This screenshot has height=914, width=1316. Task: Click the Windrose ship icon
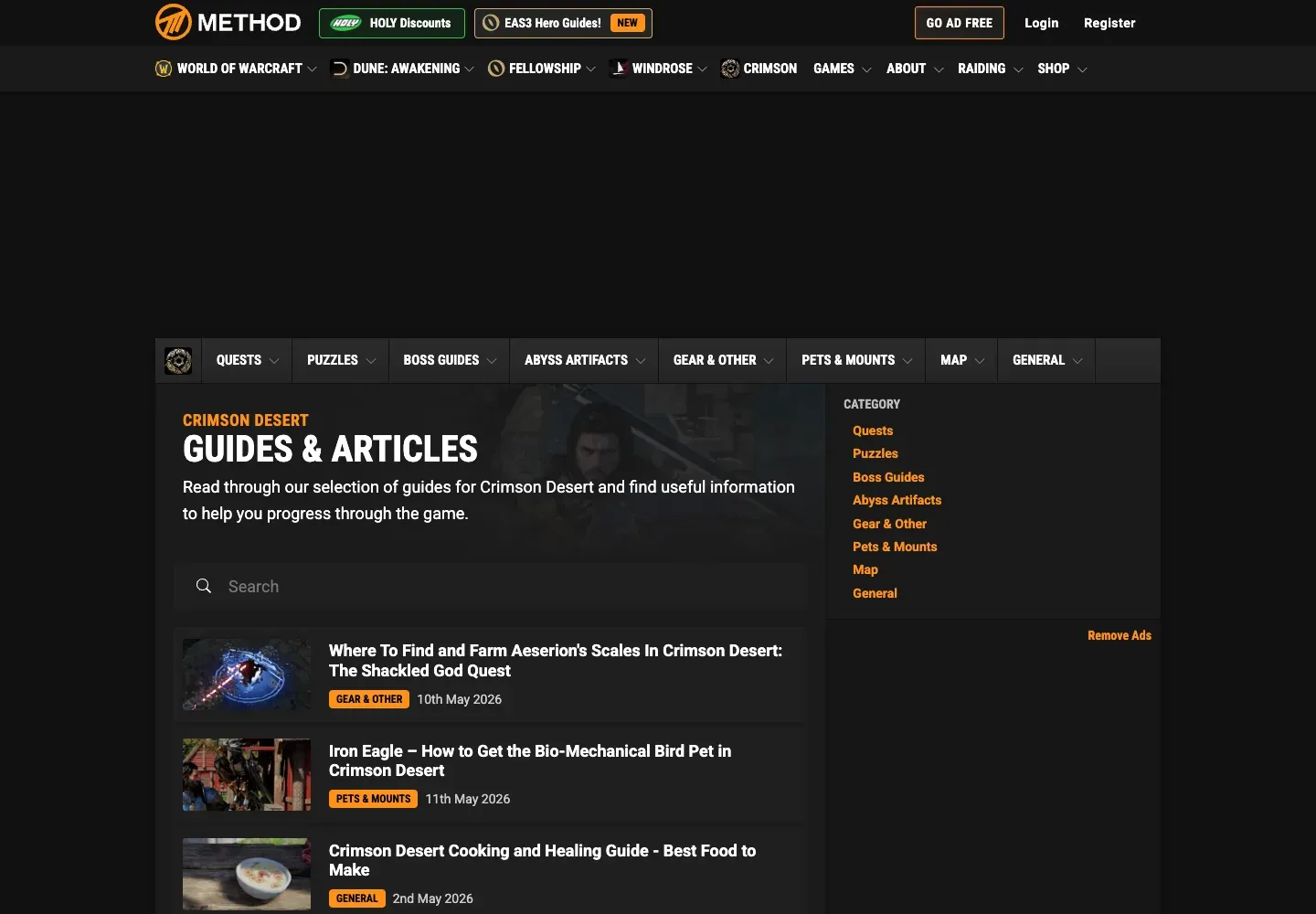click(619, 69)
